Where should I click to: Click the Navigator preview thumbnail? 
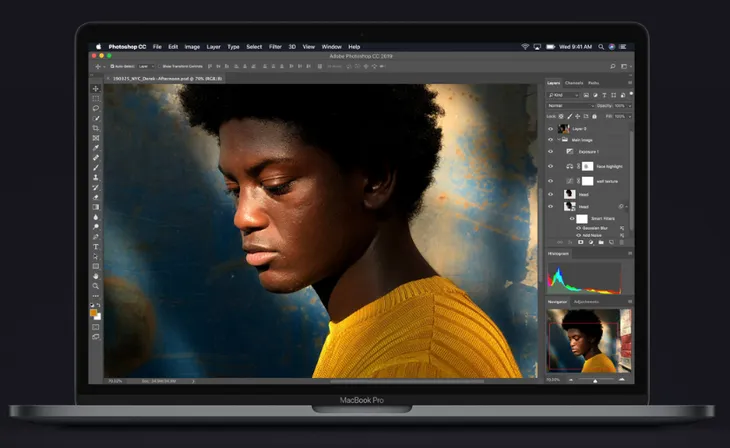coord(589,340)
